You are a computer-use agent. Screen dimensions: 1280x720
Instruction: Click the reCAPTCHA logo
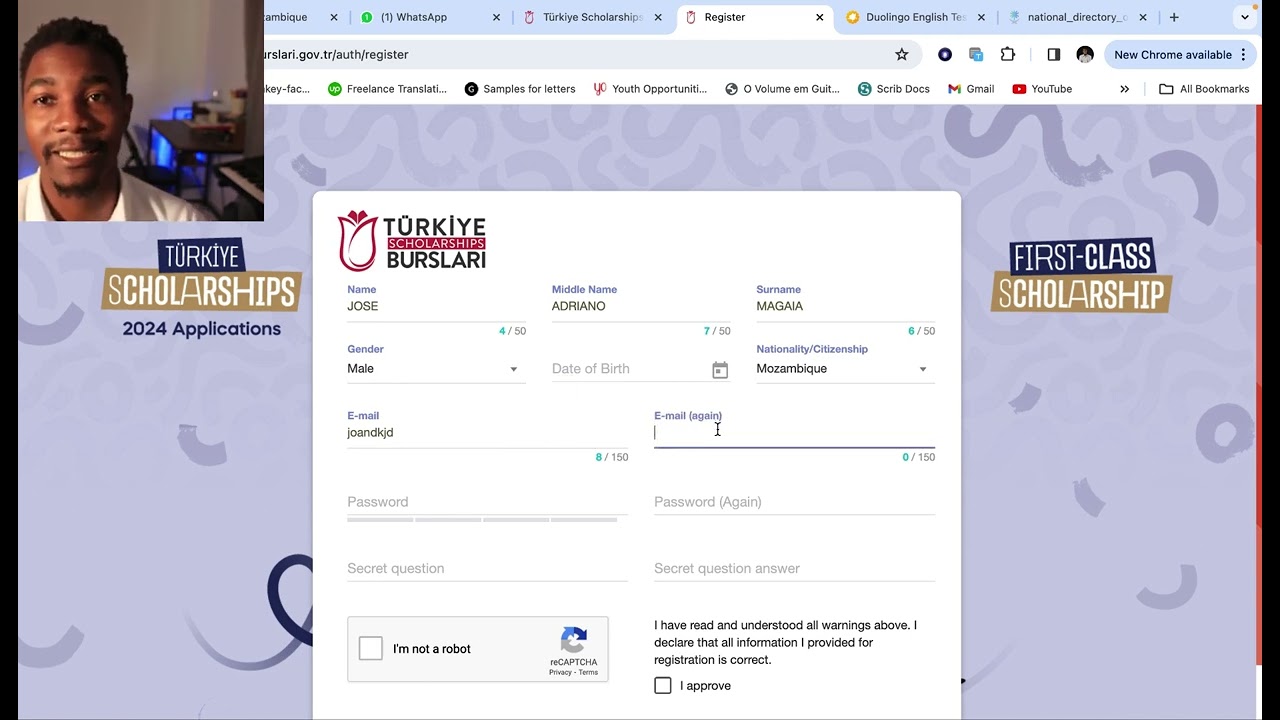[574, 640]
